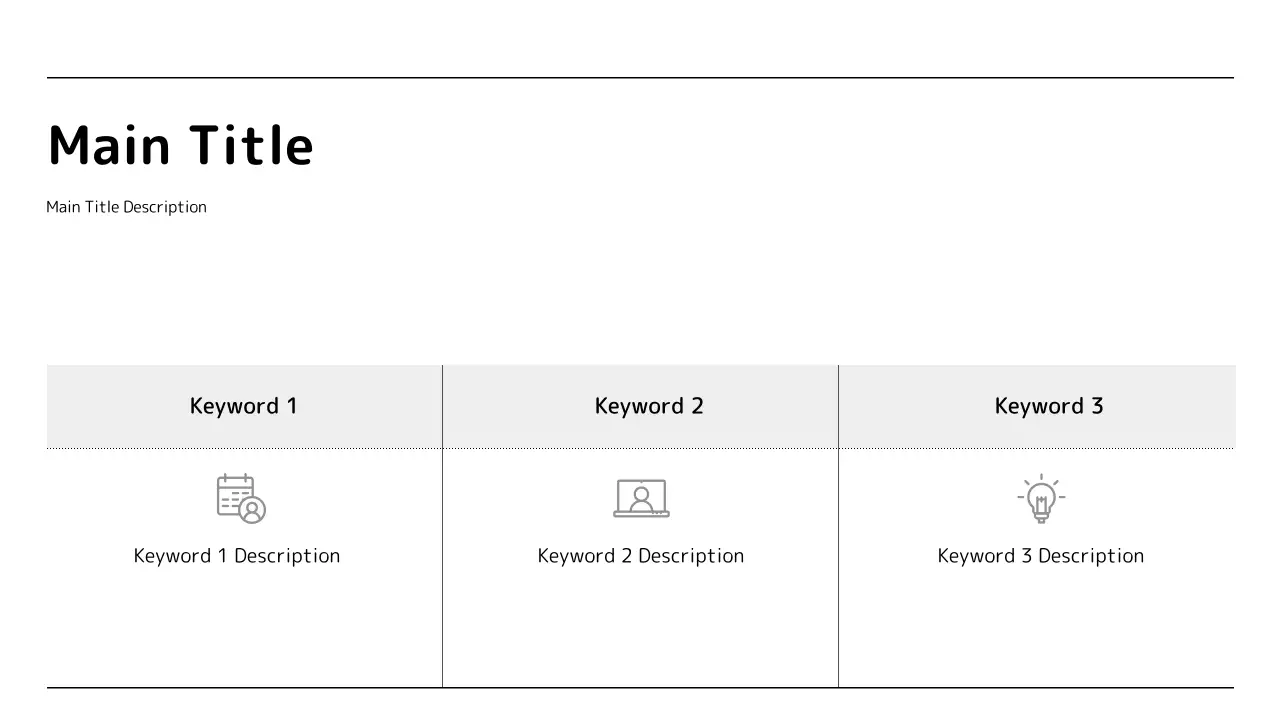Select the Keyword 2 Description text

click(641, 556)
